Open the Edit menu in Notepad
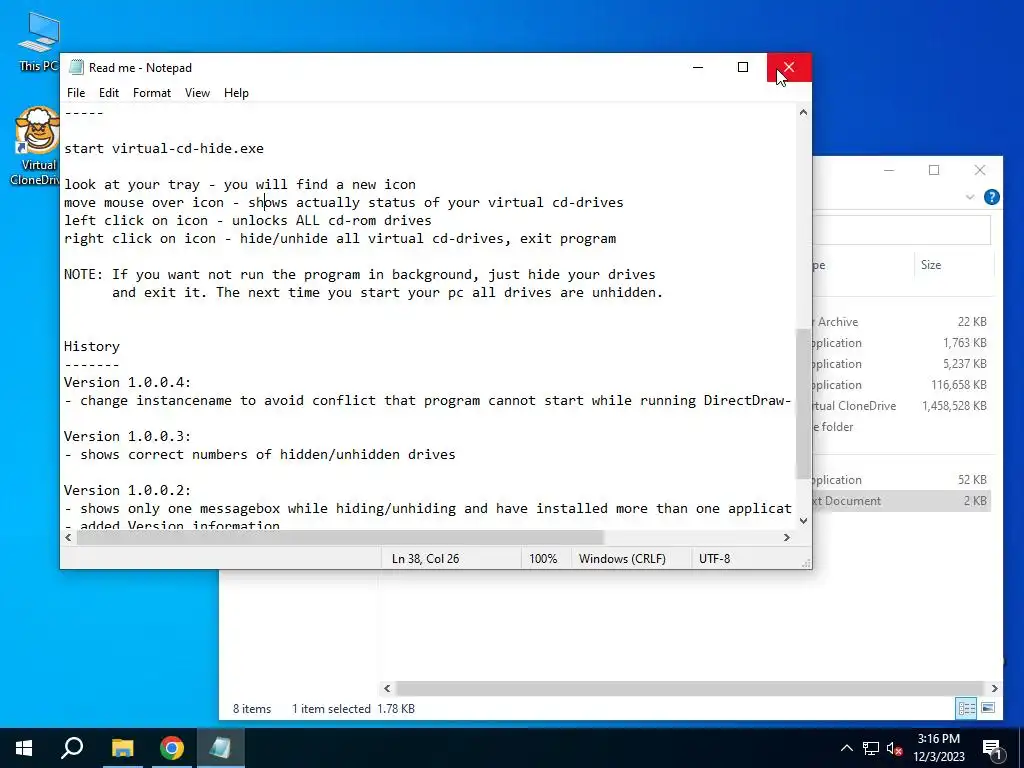The width and height of the screenshot is (1024, 768). pos(108,93)
